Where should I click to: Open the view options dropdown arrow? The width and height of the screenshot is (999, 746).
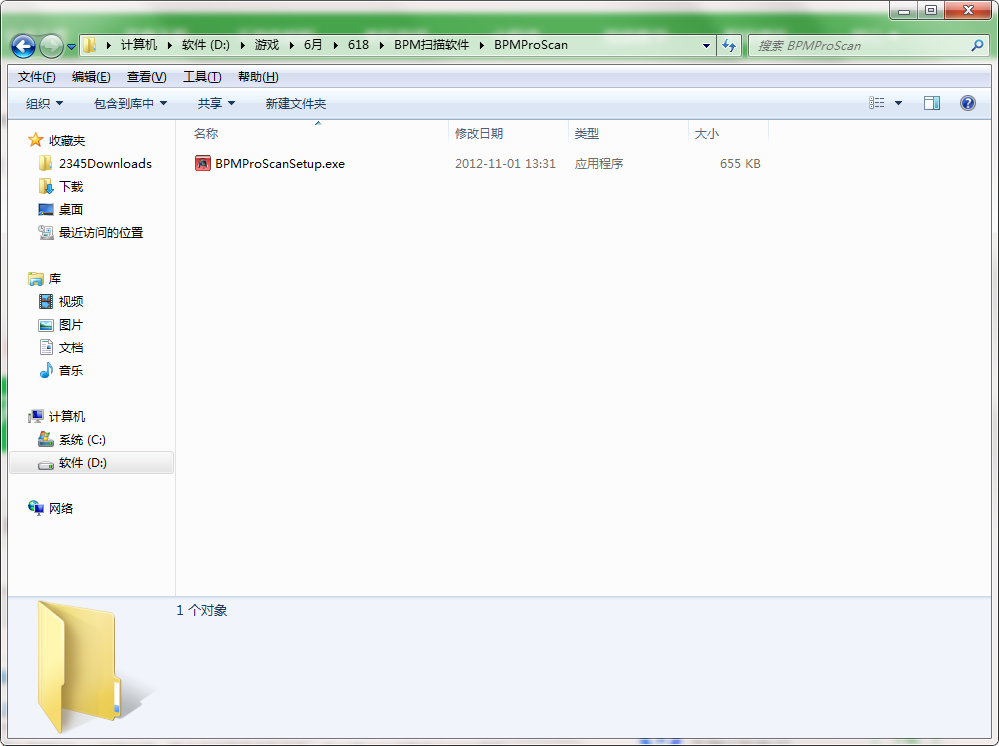pos(898,103)
